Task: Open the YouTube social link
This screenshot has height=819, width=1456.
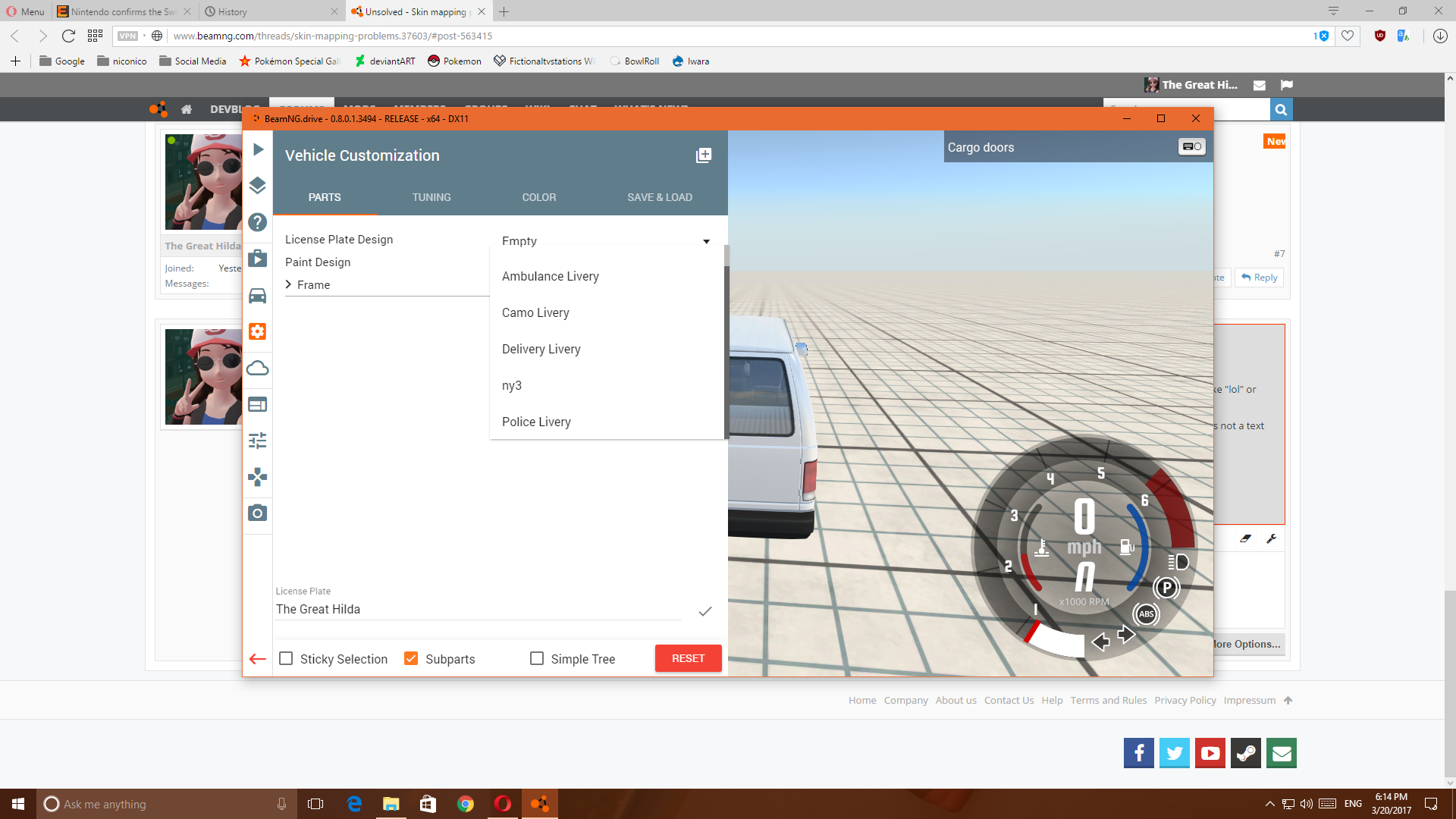Action: (x=1210, y=753)
